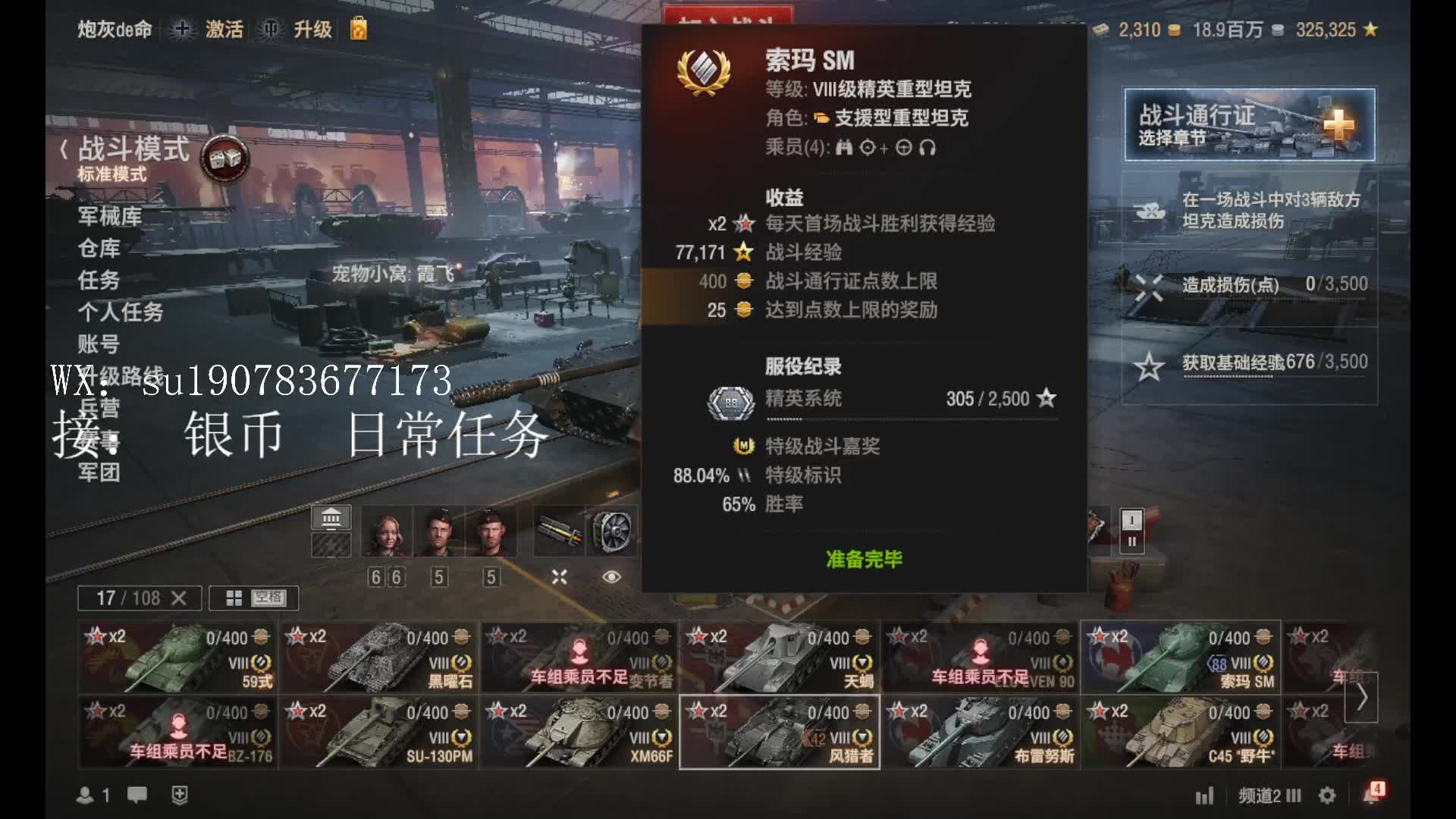1456x819 pixels.
Task: Open 仓库 warehouse menu item
Action: 99,248
